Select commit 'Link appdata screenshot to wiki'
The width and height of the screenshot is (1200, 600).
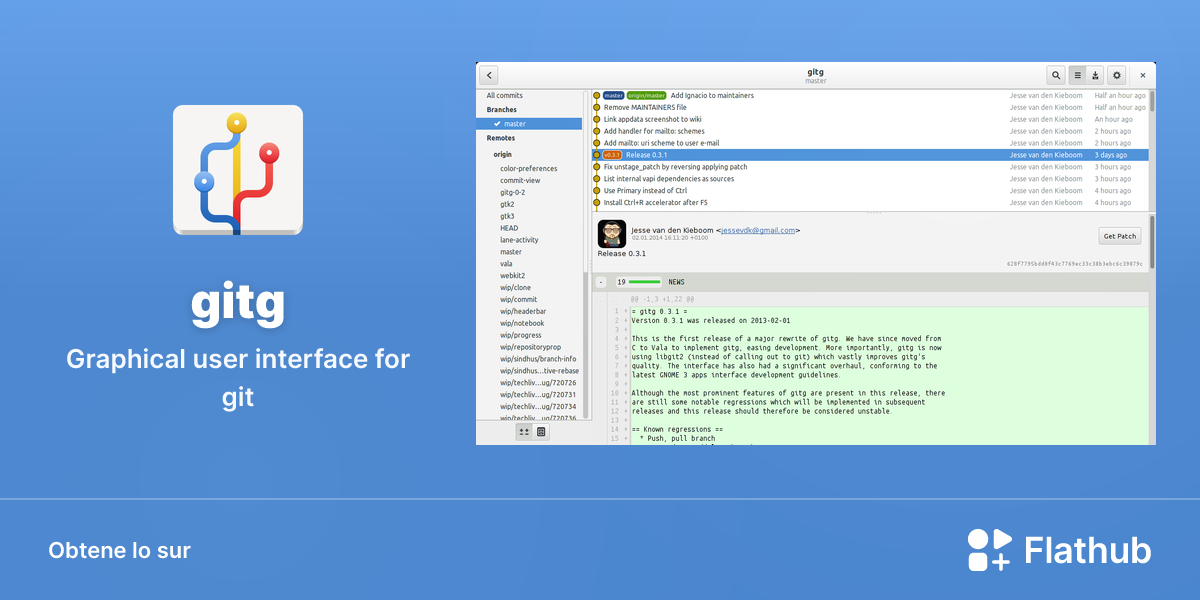[x=869, y=119]
